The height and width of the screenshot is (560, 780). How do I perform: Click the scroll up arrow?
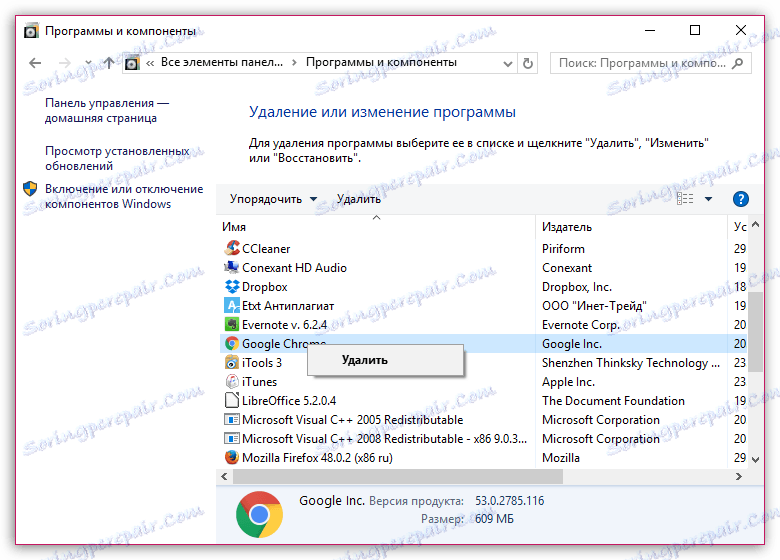[x=755, y=225]
